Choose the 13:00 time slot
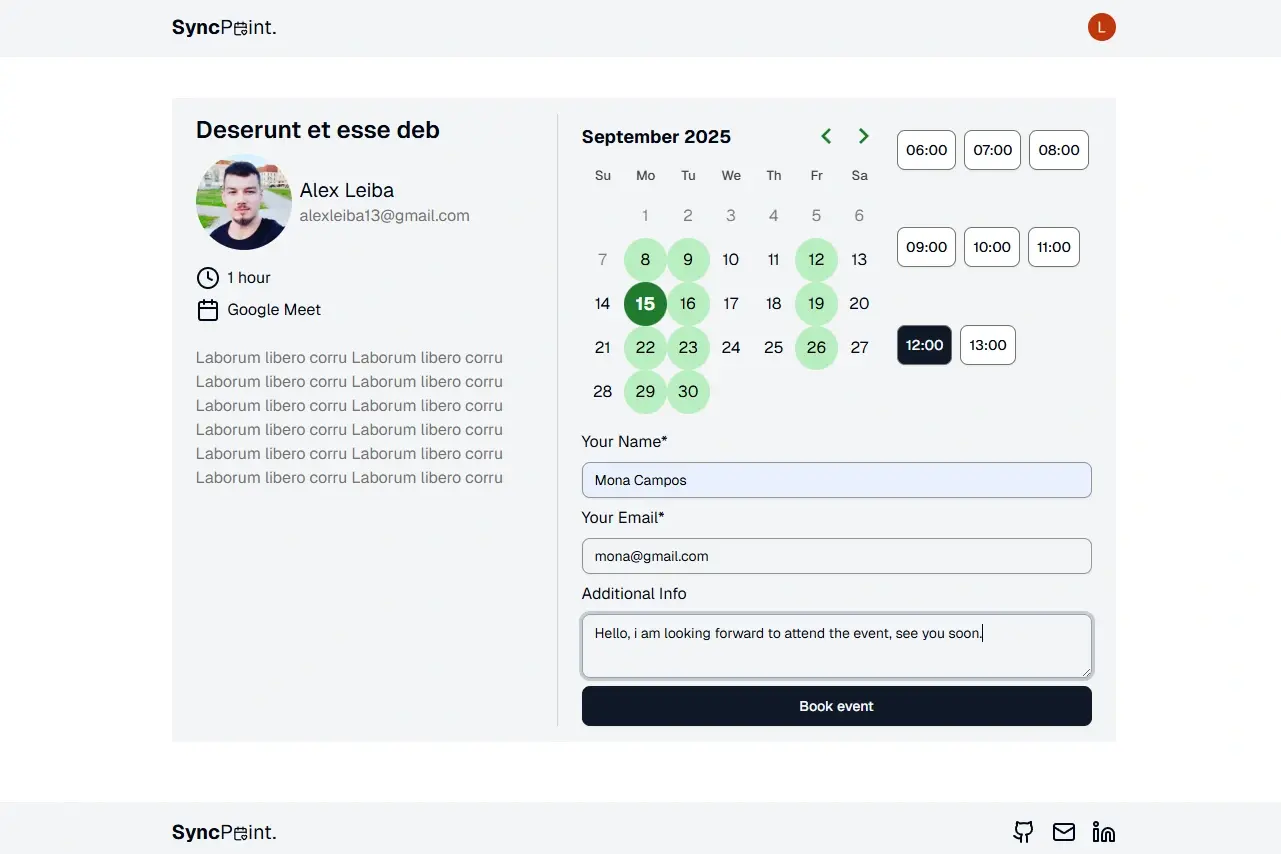 987,345
